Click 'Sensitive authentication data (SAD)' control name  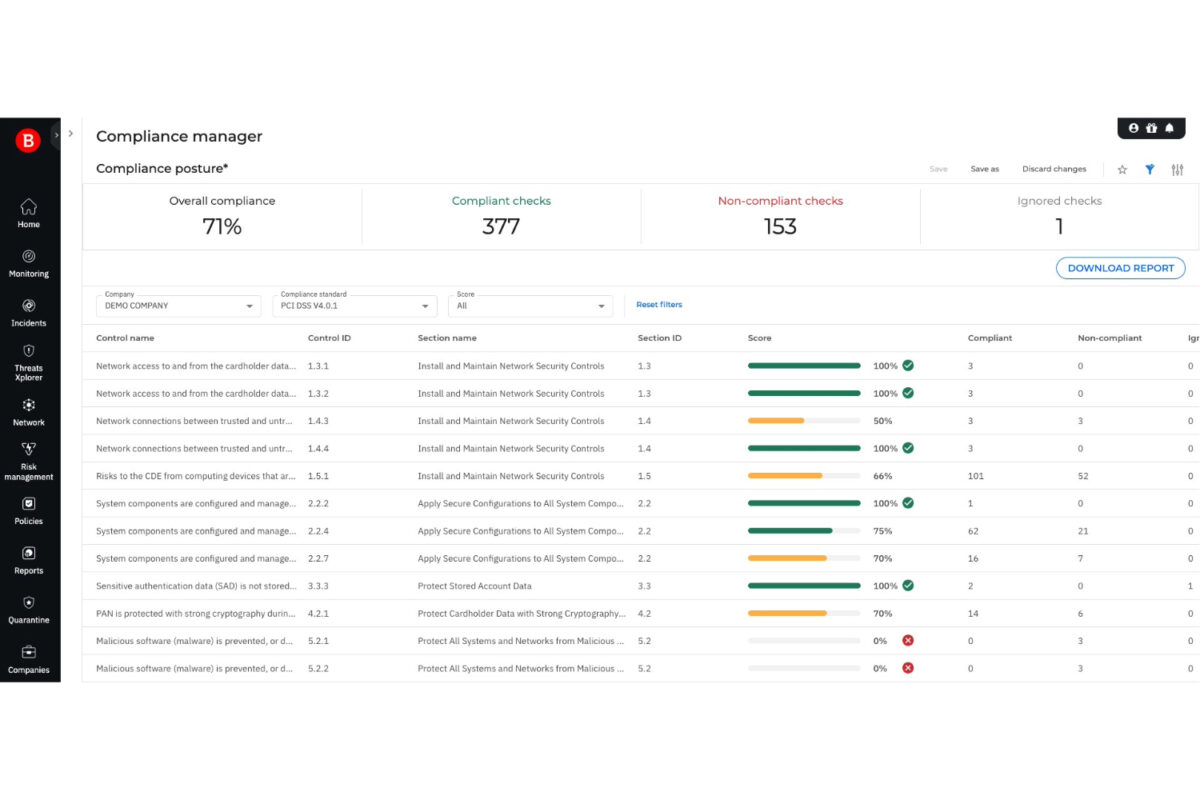(x=196, y=586)
